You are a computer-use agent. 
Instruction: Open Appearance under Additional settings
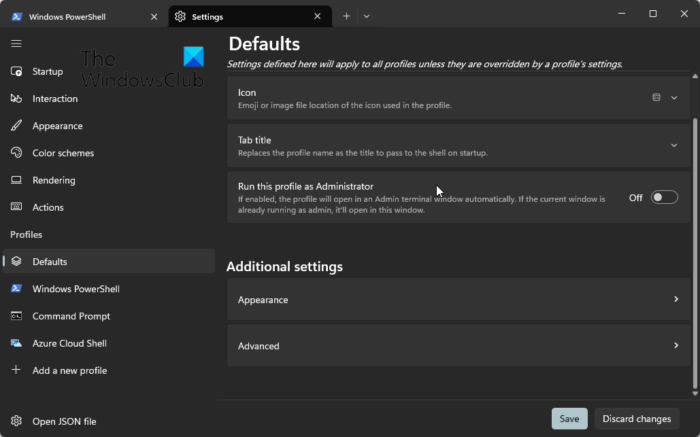pyautogui.click(x=458, y=299)
